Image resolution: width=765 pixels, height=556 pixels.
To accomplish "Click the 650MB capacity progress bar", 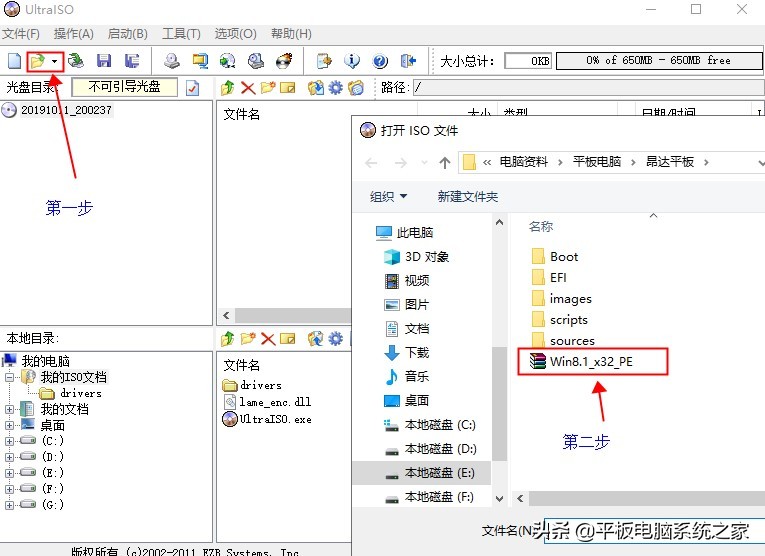I will coord(659,61).
